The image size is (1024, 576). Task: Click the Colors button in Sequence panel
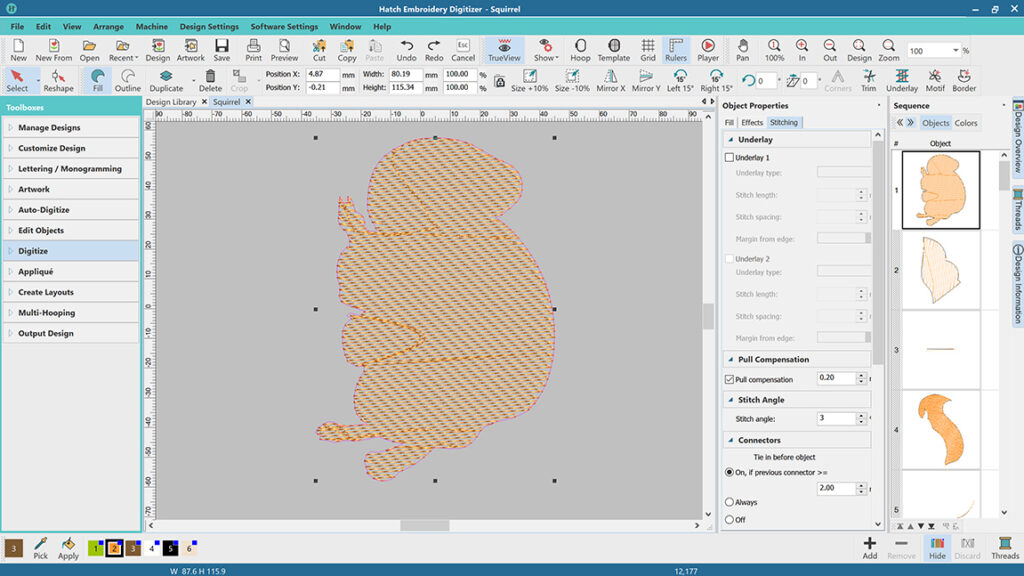pyautogui.click(x=966, y=123)
